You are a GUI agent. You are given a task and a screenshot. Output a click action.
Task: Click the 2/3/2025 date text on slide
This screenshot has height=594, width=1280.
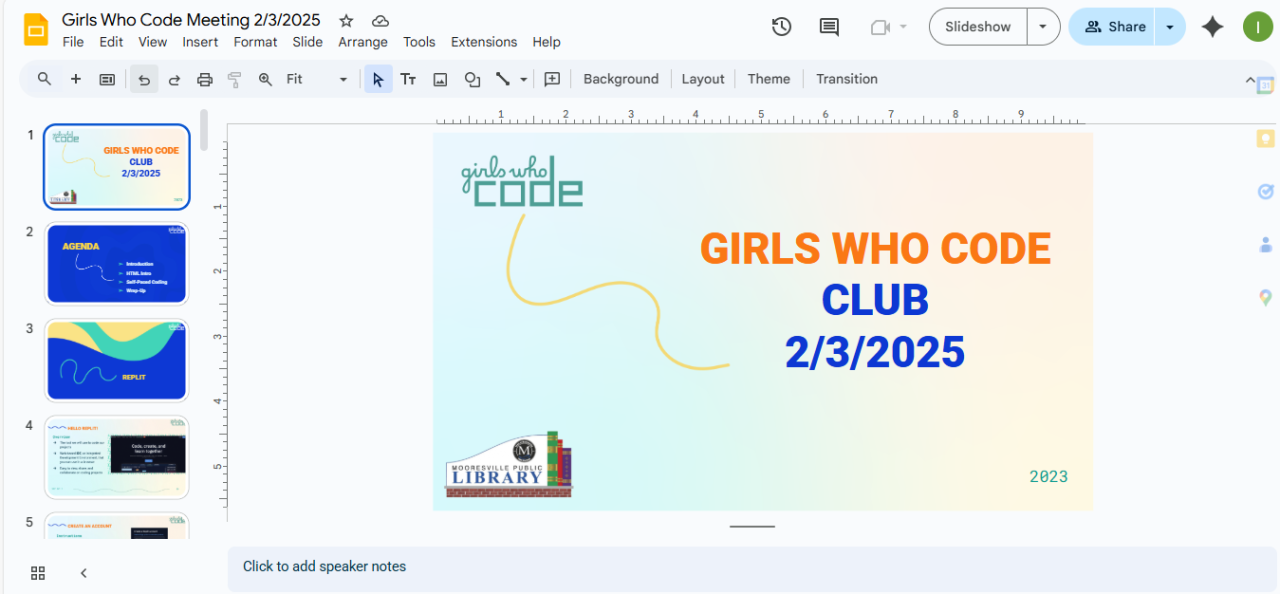(x=875, y=351)
